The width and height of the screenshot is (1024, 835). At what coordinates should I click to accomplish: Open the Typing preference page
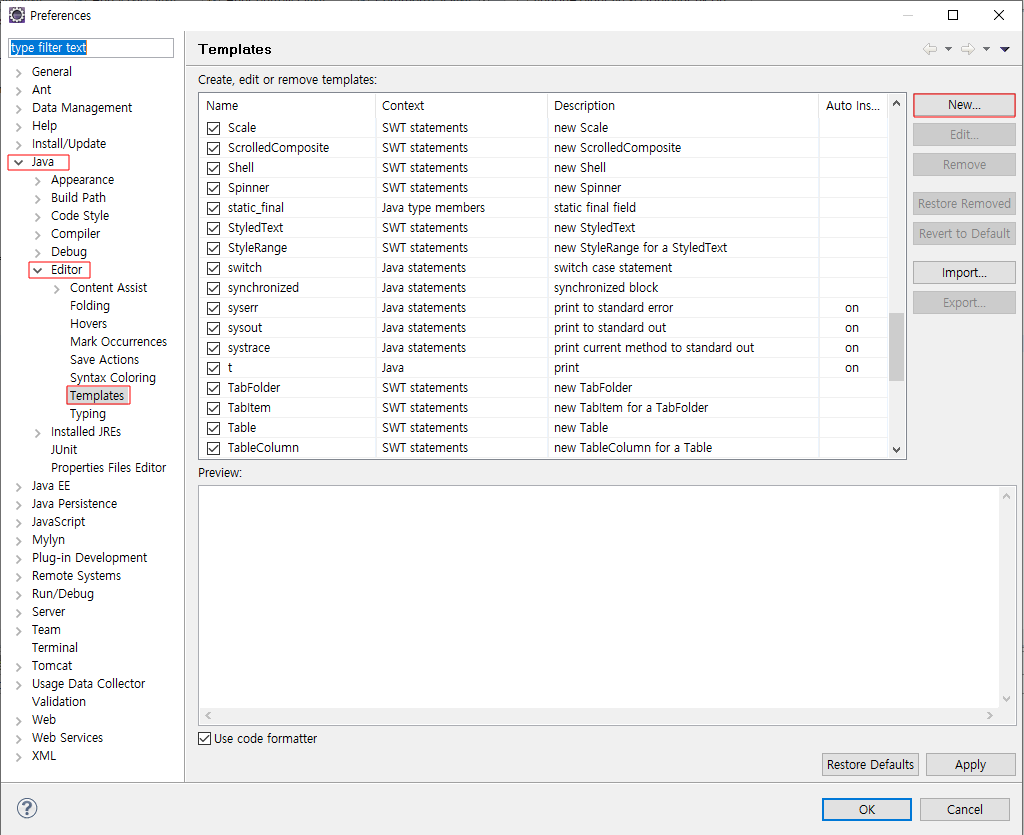click(x=88, y=414)
